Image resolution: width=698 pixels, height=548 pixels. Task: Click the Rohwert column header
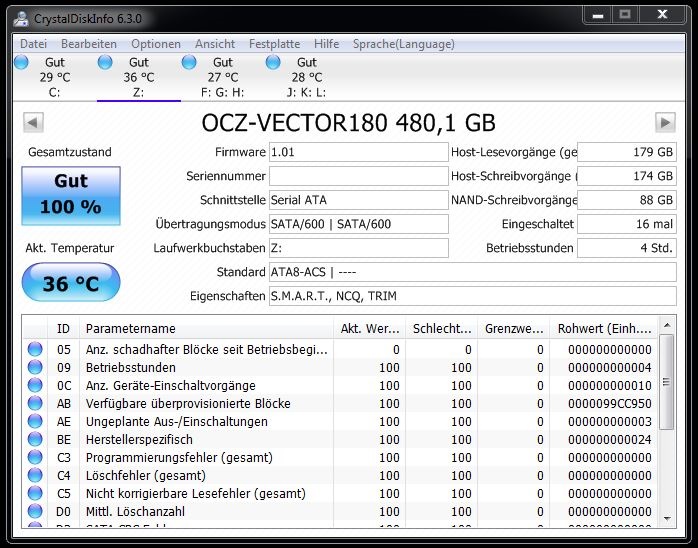[x=604, y=329]
